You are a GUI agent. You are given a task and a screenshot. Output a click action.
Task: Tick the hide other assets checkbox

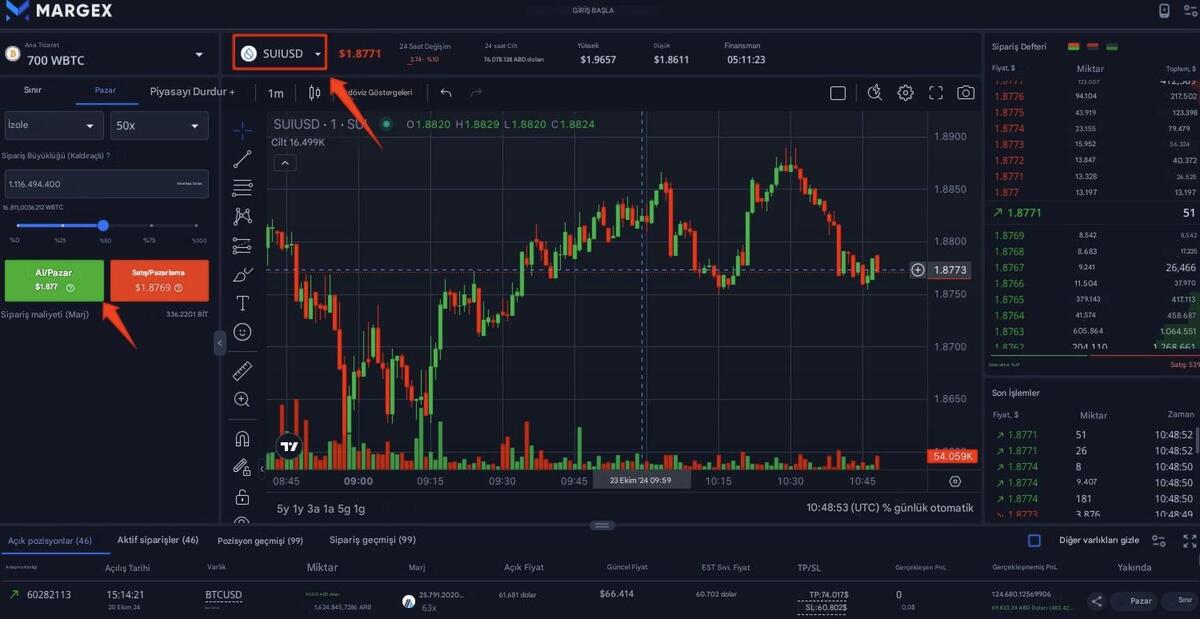click(x=1034, y=540)
